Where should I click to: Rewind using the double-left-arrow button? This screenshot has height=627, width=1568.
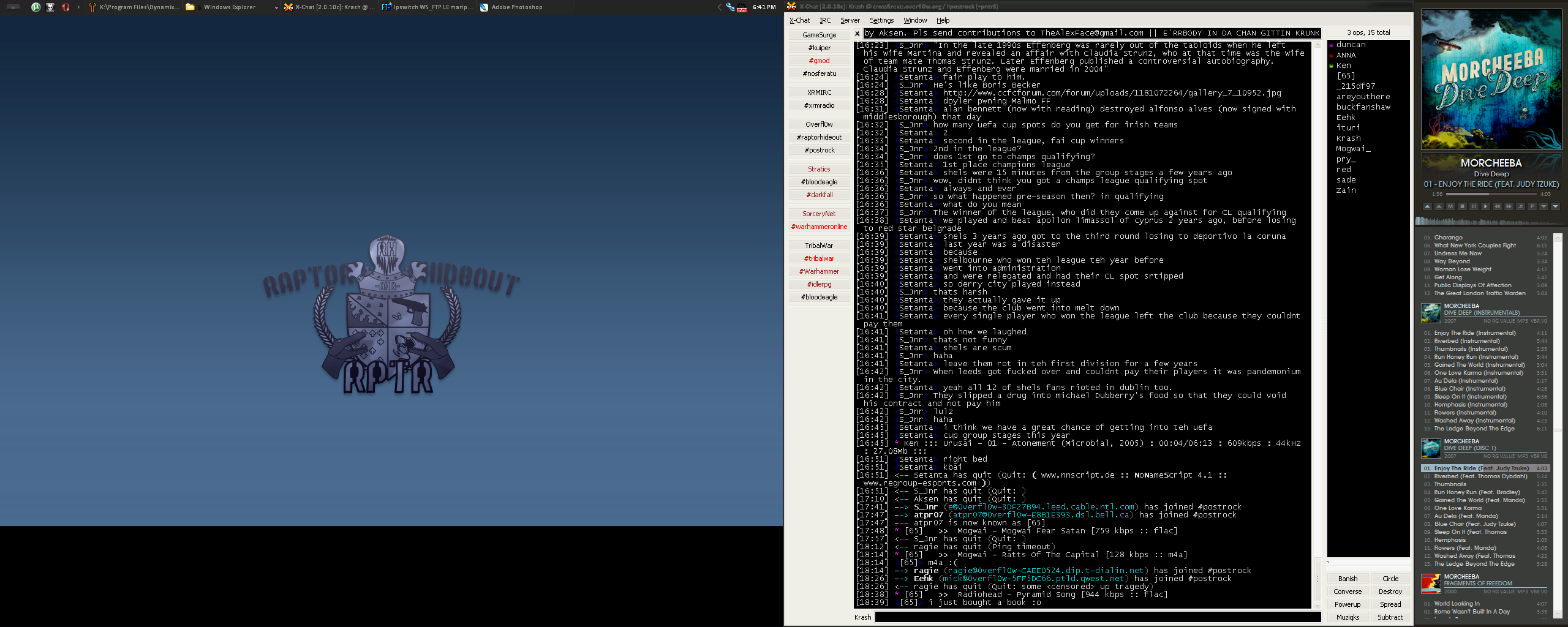click(1497, 206)
